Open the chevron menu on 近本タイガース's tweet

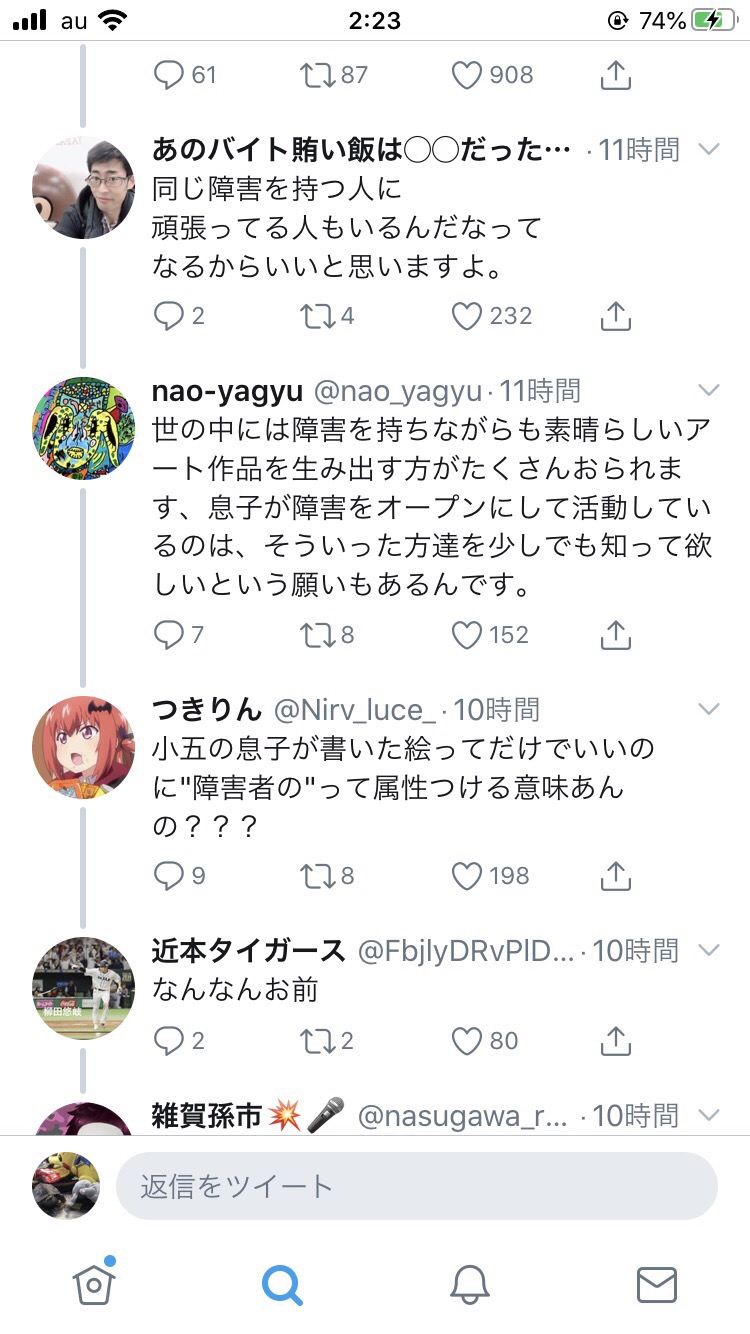tap(708, 950)
